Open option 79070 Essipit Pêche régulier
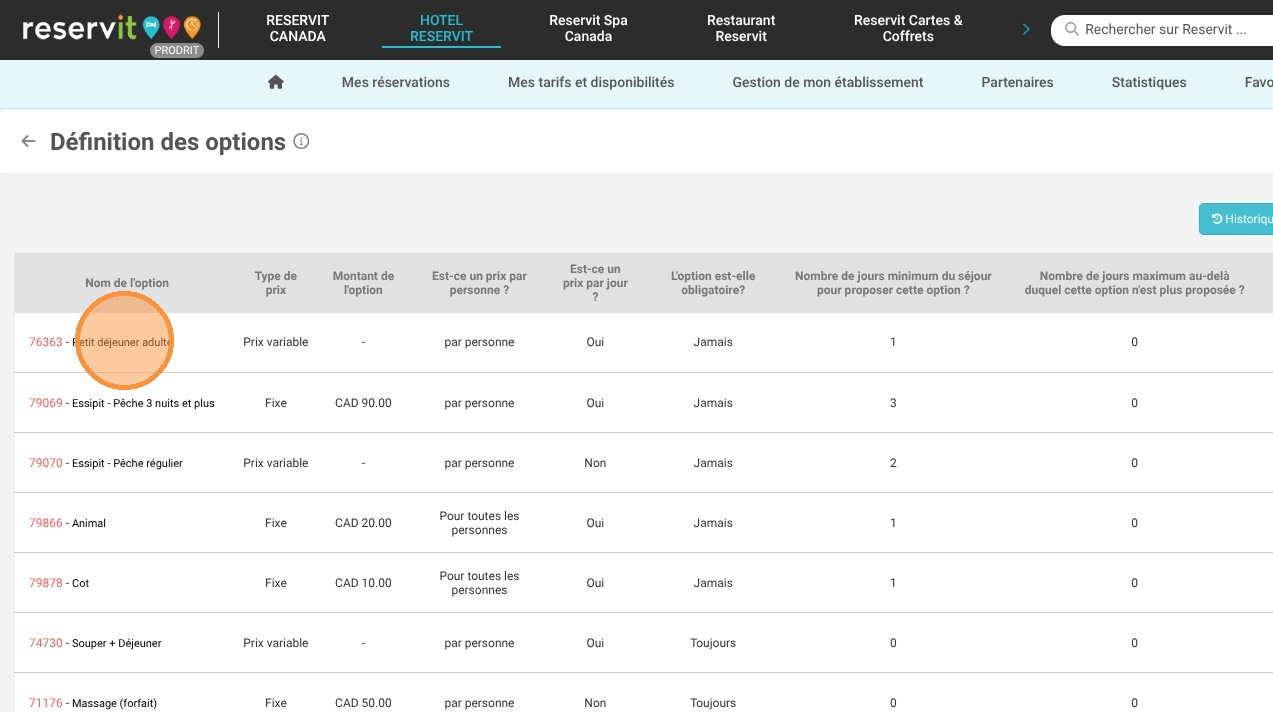The height and width of the screenshot is (712, 1273). (106, 463)
